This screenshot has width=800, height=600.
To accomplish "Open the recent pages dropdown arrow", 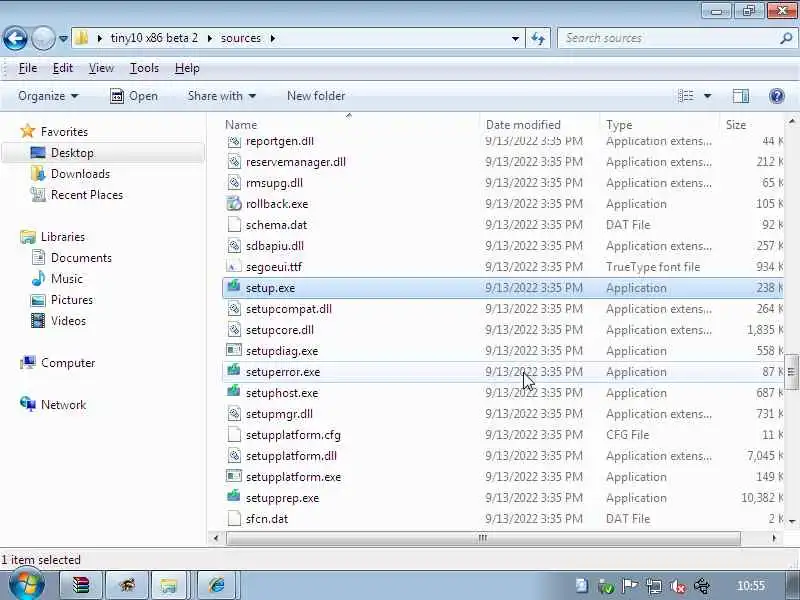I will tap(63, 38).
